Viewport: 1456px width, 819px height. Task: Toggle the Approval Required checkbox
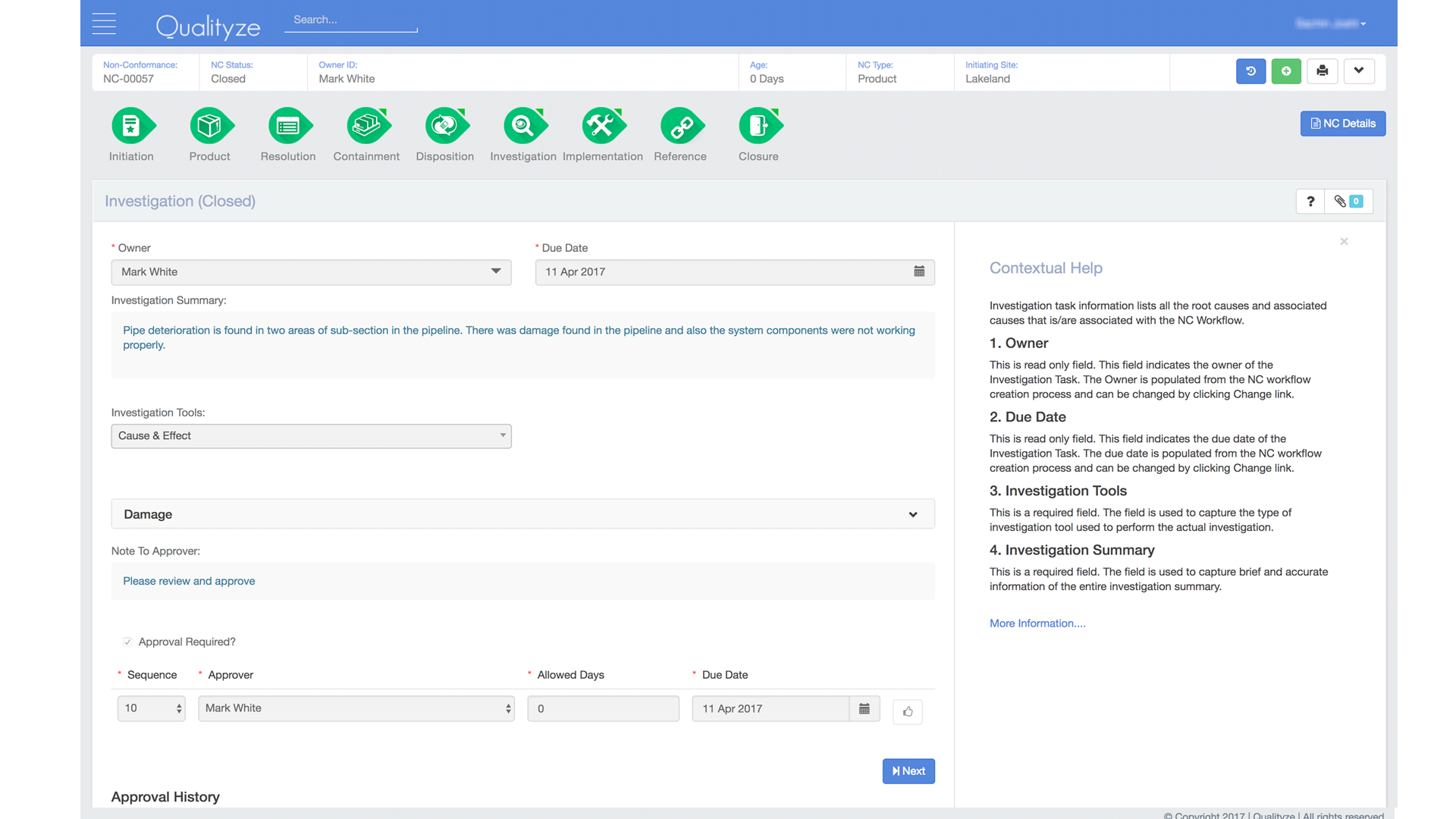pyautogui.click(x=127, y=642)
